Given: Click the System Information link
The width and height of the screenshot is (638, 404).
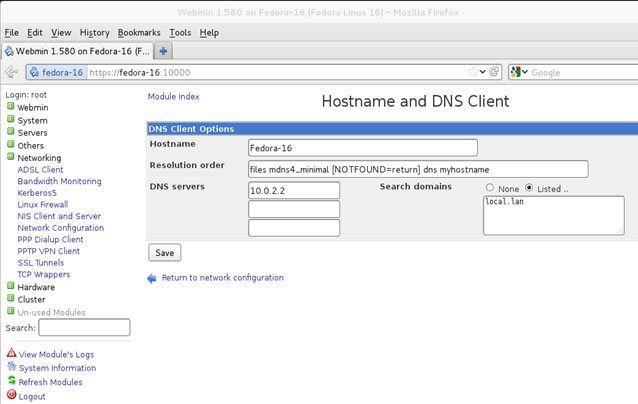Looking at the screenshot, I should tap(57, 368).
